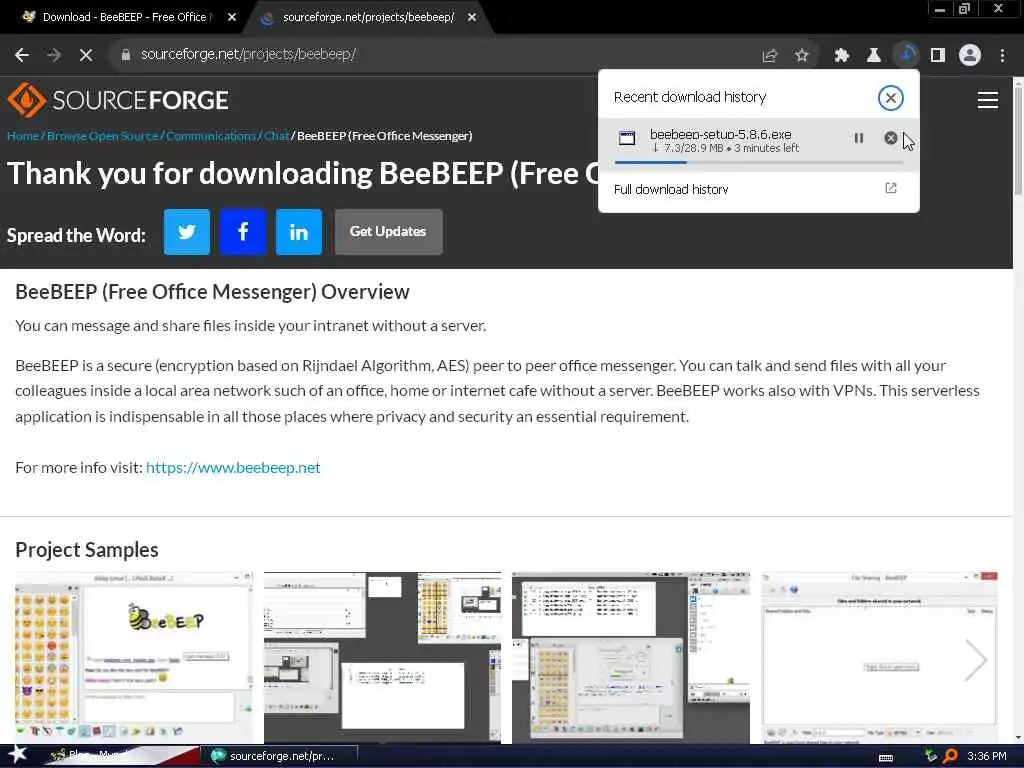Click the sourceforge.net taskbar button
The width and height of the screenshot is (1024, 768).
(x=279, y=756)
